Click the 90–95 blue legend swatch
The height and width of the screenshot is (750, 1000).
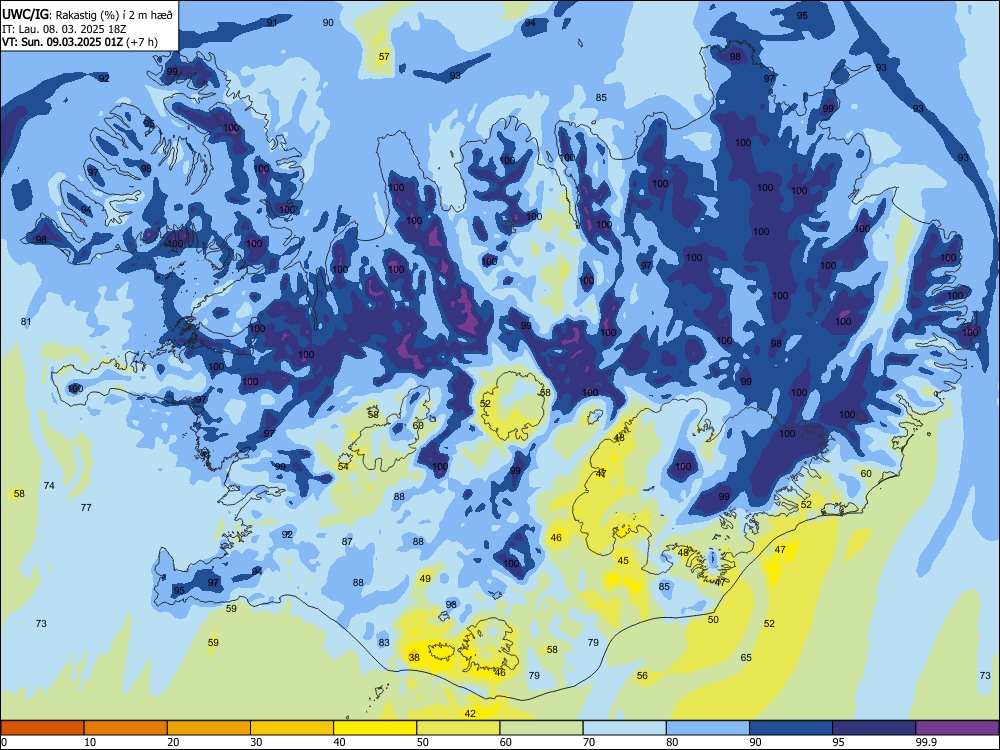click(x=791, y=728)
